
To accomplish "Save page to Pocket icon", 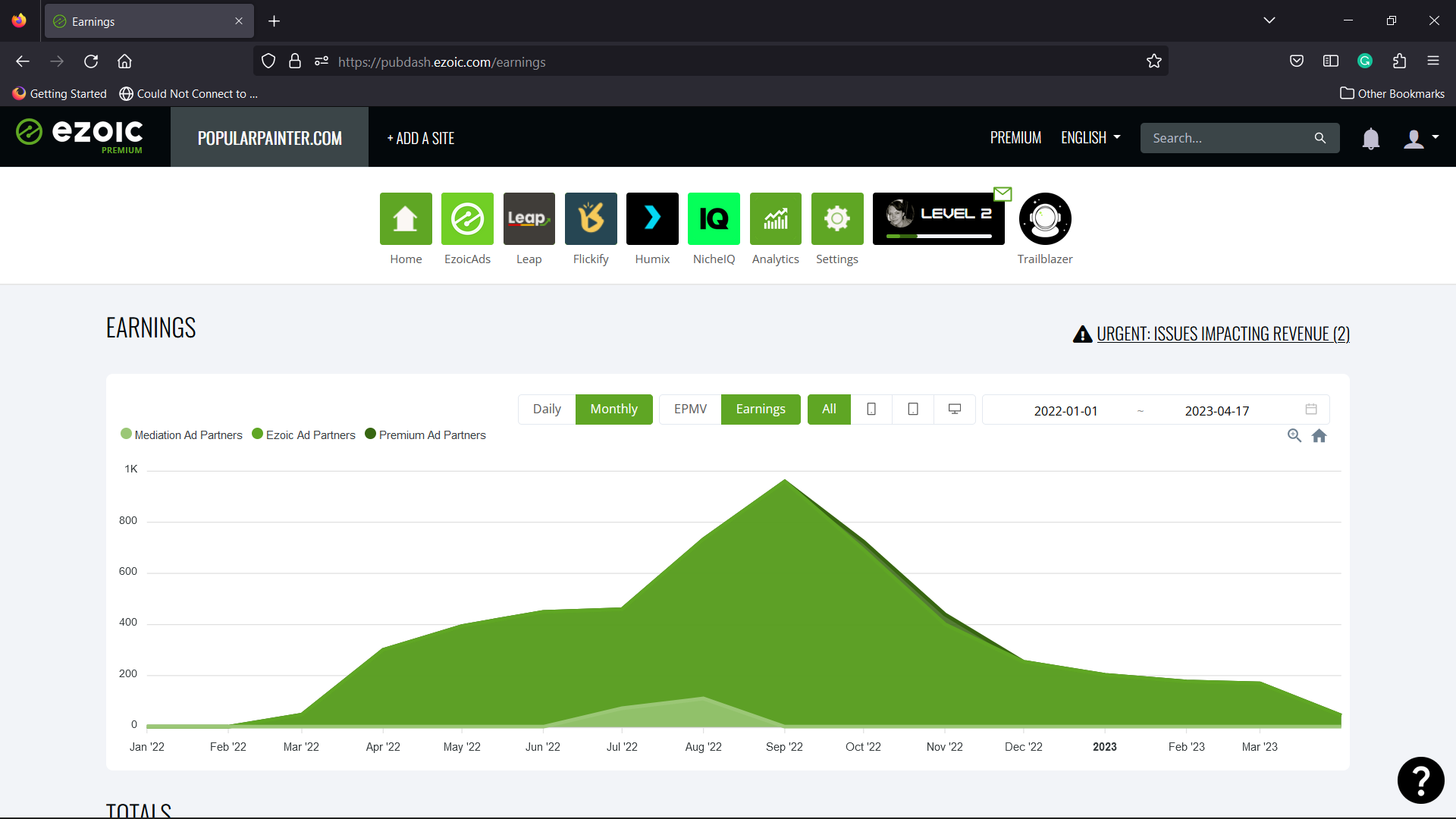I will click(x=1297, y=61).
